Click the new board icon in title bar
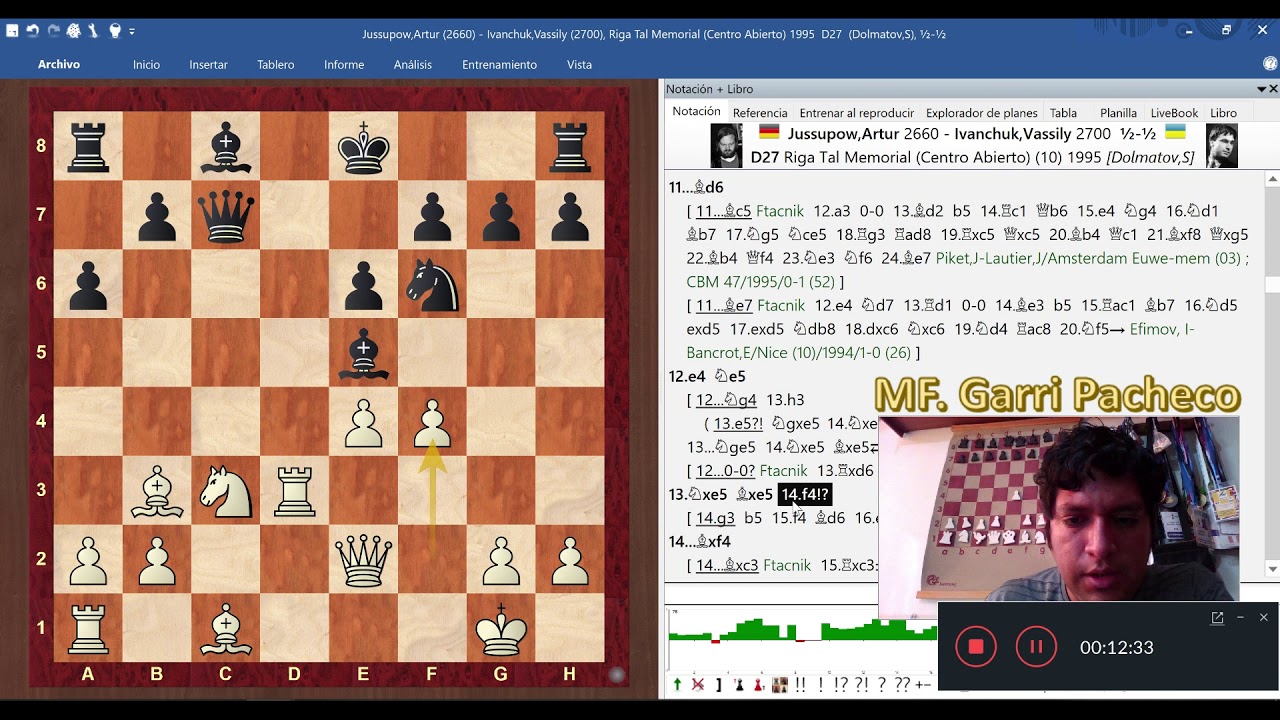The image size is (1280, 720). click(12, 31)
